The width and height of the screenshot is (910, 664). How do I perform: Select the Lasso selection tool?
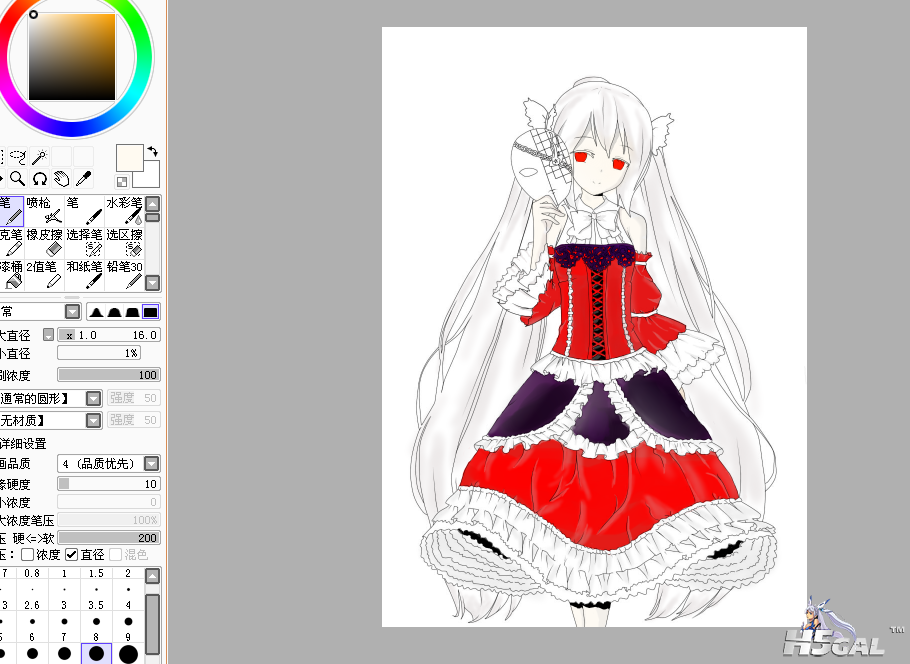[x=18, y=156]
